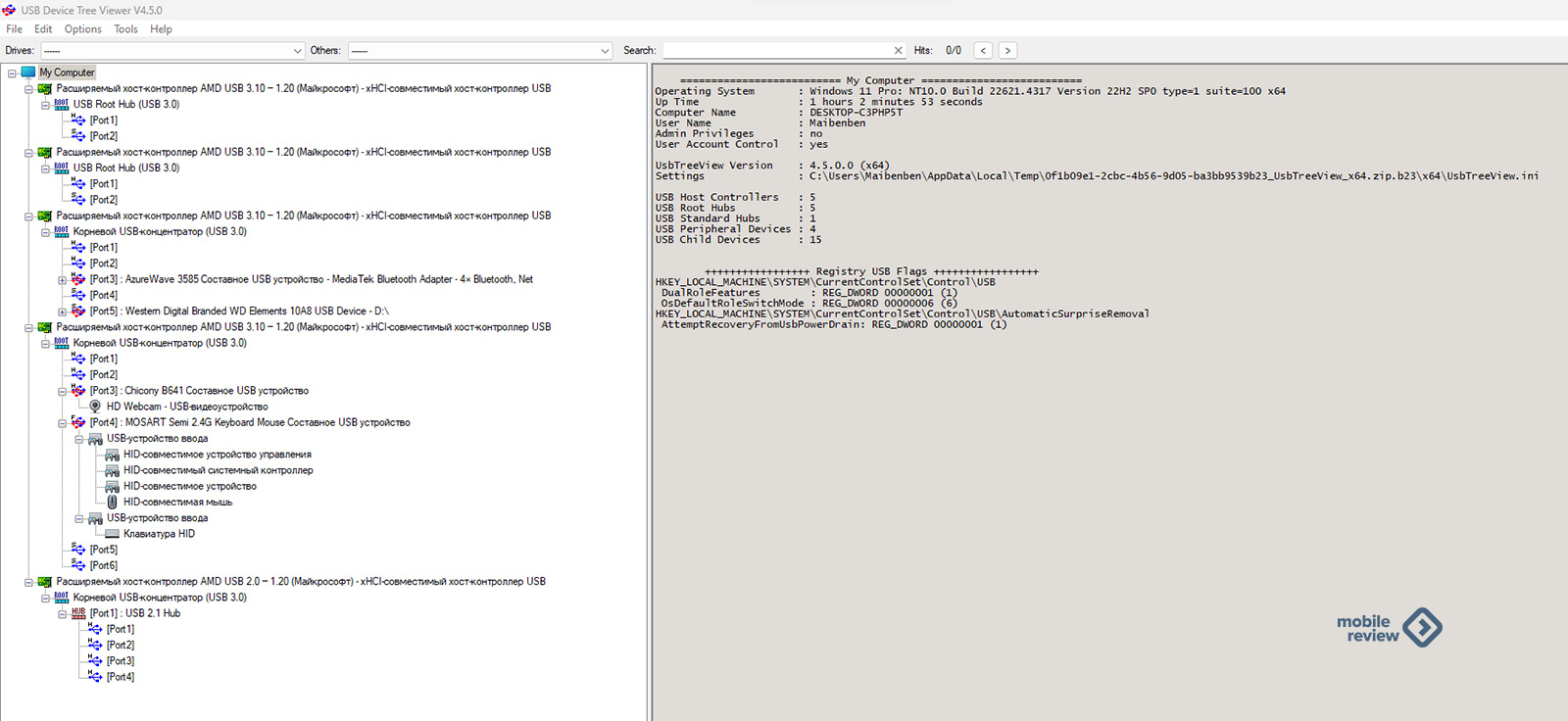Click icon of HID-совместимый системный контроллер

[112, 471]
